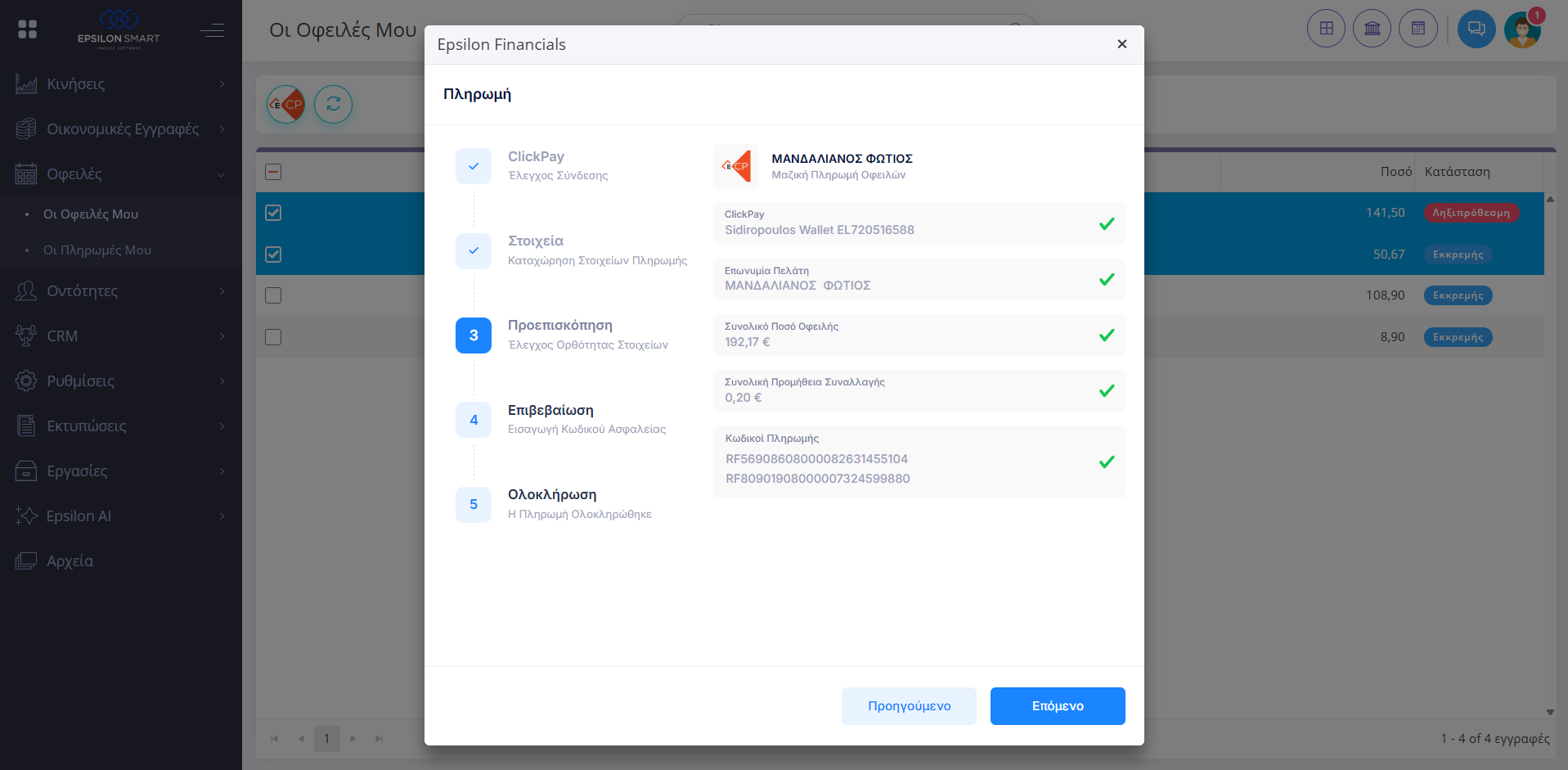Click the Επόμενο button

[x=1058, y=706]
